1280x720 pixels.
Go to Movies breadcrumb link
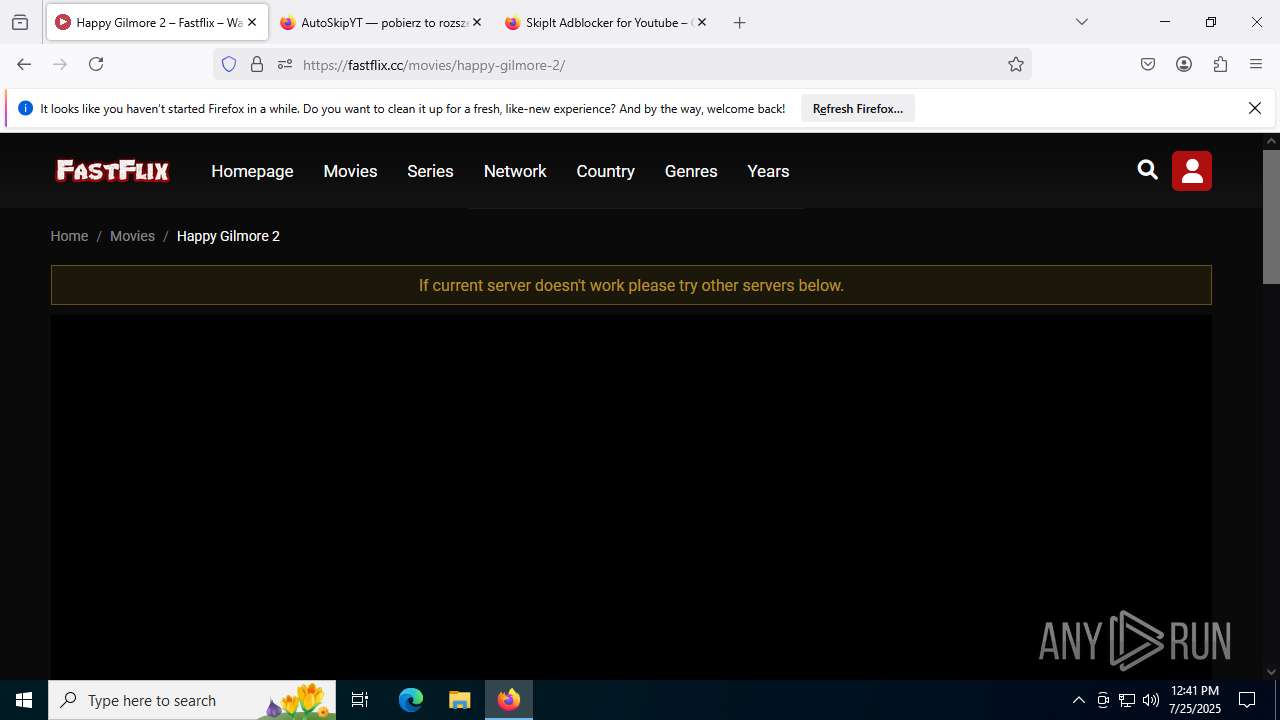coord(132,236)
